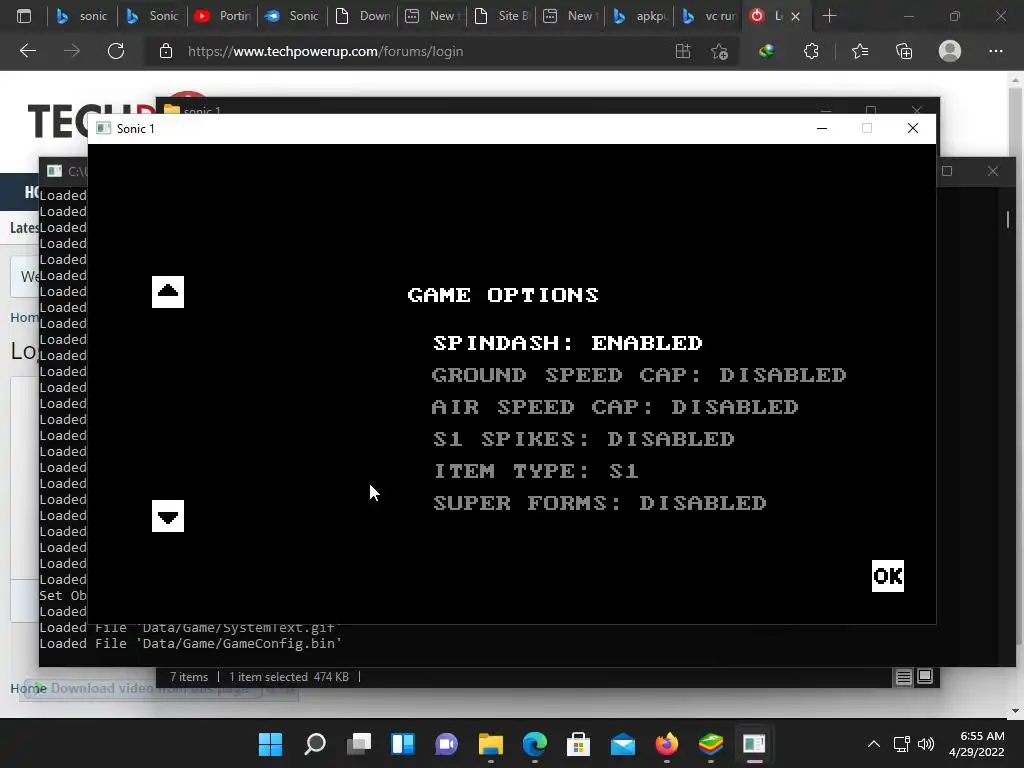This screenshot has height=768, width=1024.
Task: Open Firefox from the taskbar
Action: point(667,744)
